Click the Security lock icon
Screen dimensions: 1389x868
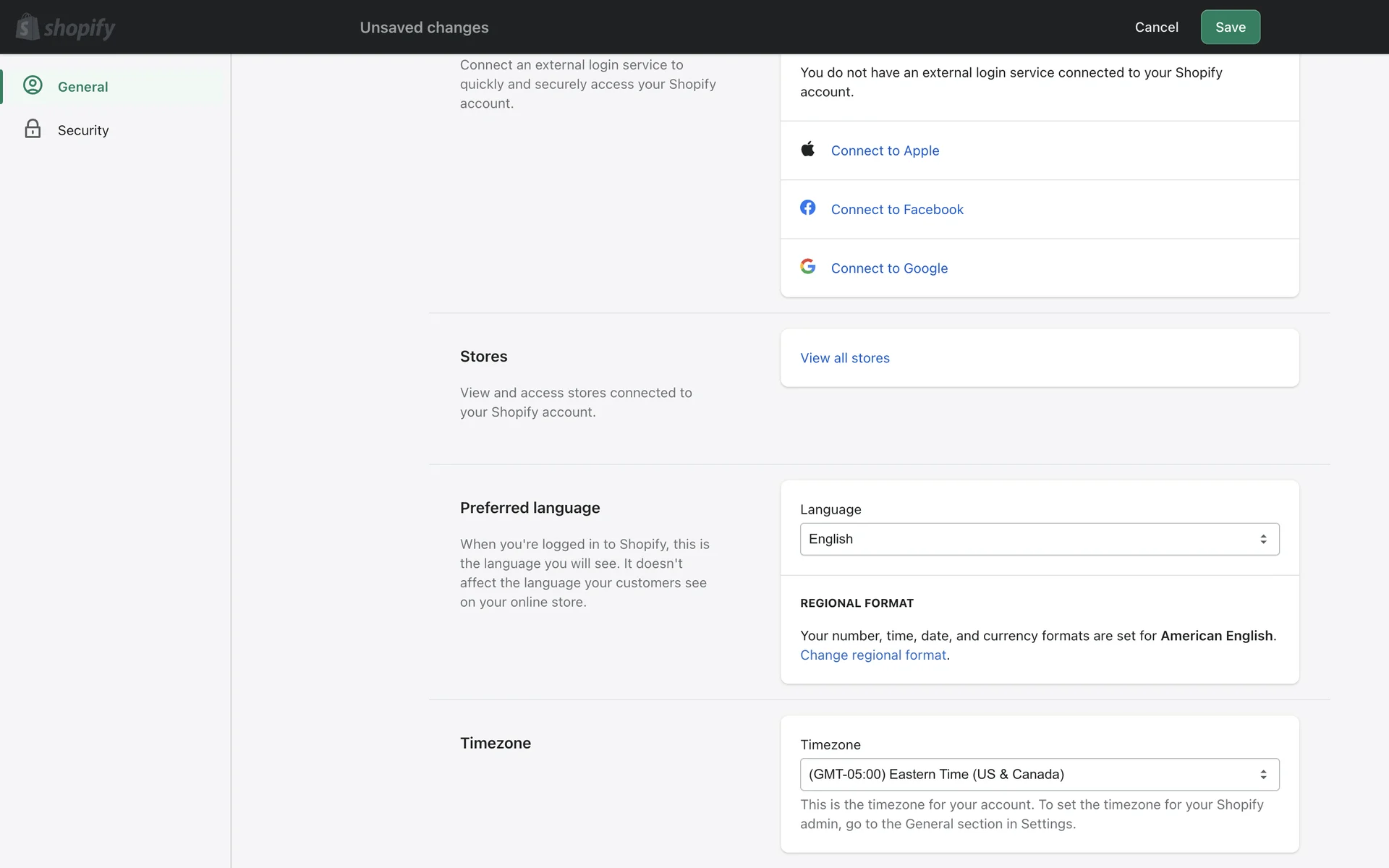click(33, 129)
